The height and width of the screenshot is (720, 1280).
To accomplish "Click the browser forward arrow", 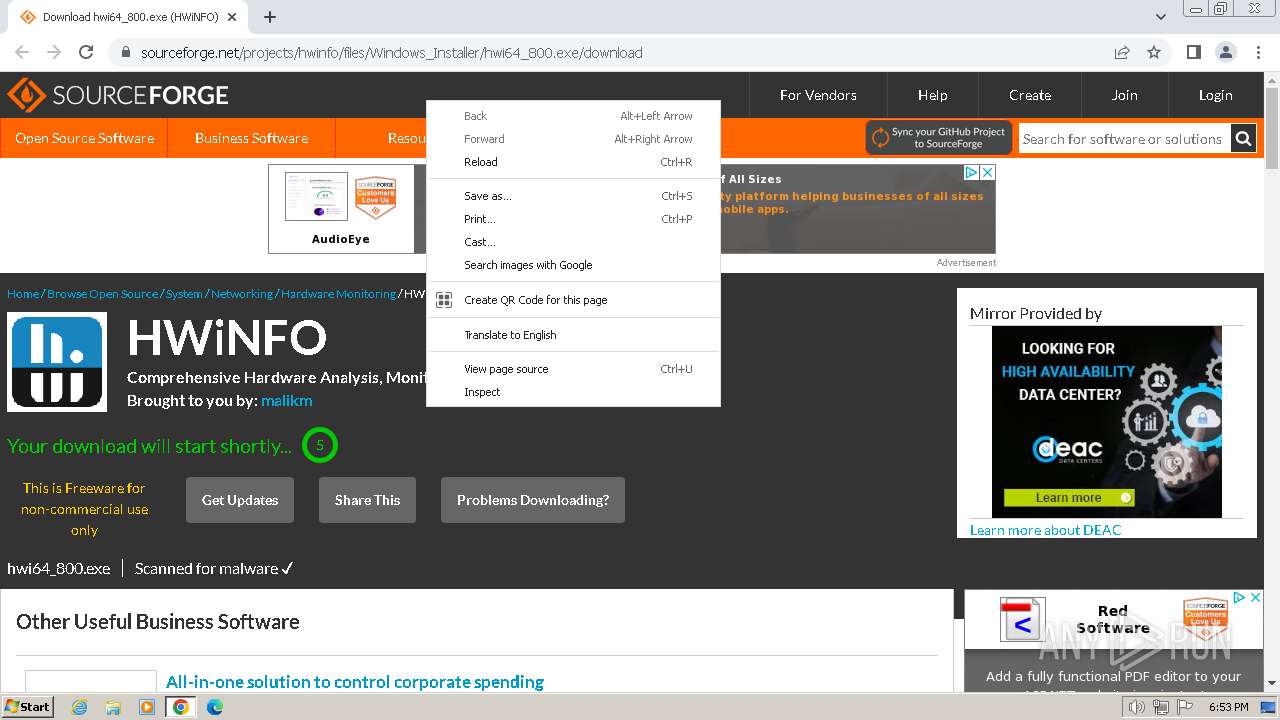I will pos(54,52).
